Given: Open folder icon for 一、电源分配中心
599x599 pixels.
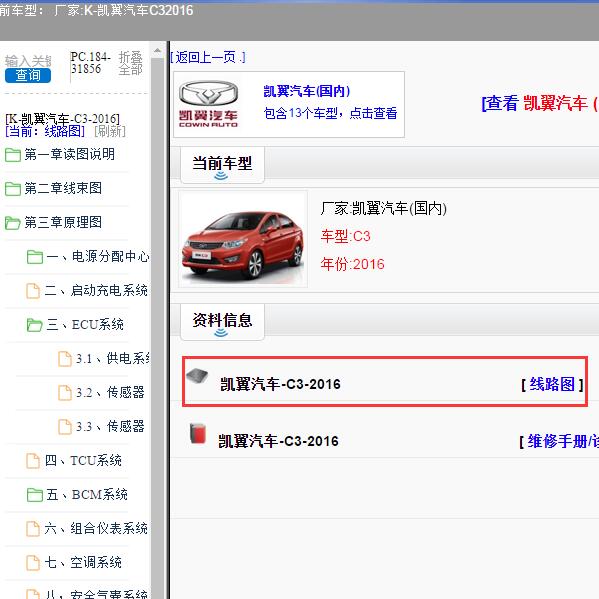Looking at the screenshot, I should [35, 257].
